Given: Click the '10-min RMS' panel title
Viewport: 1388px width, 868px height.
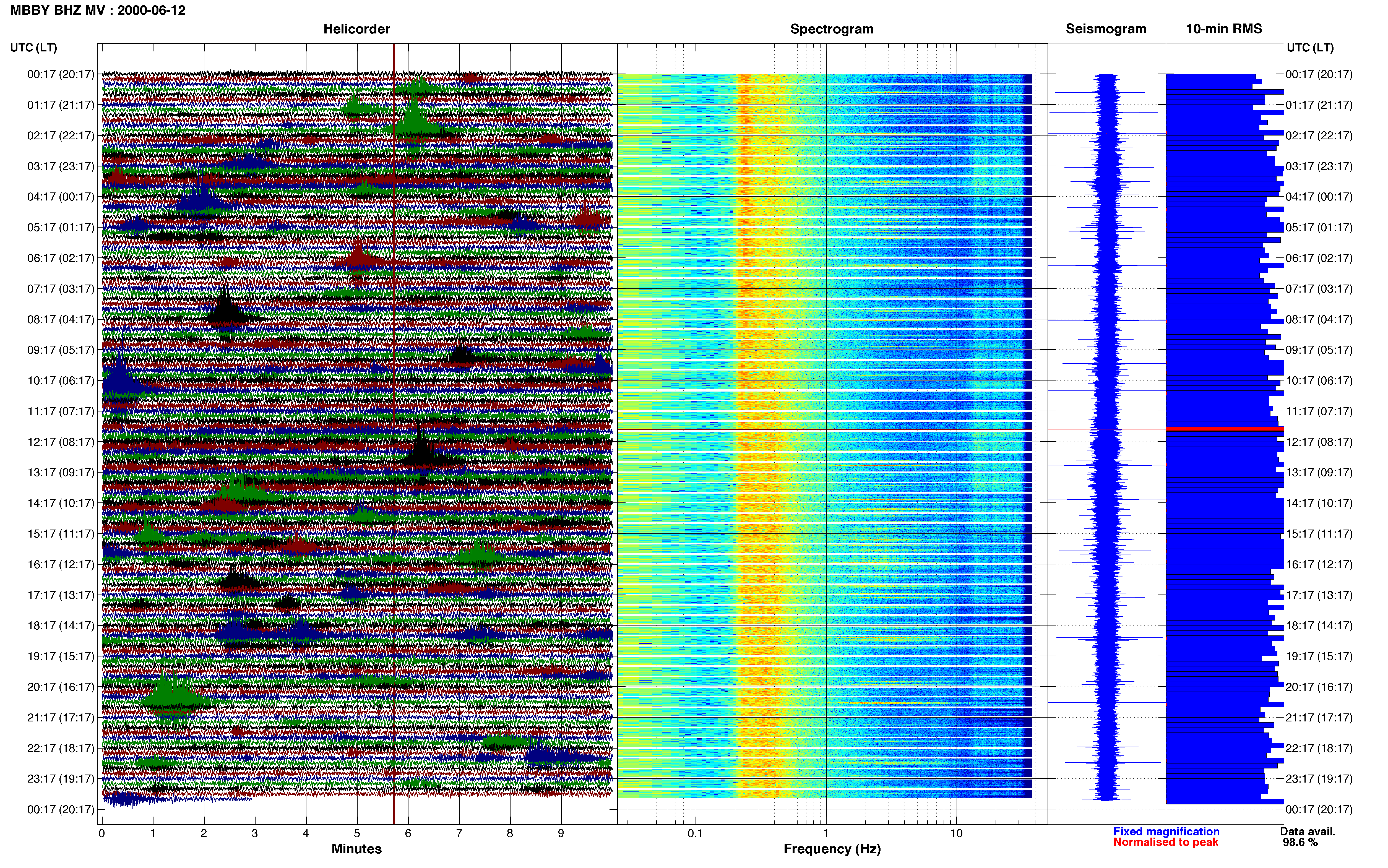Looking at the screenshot, I should [1224, 29].
